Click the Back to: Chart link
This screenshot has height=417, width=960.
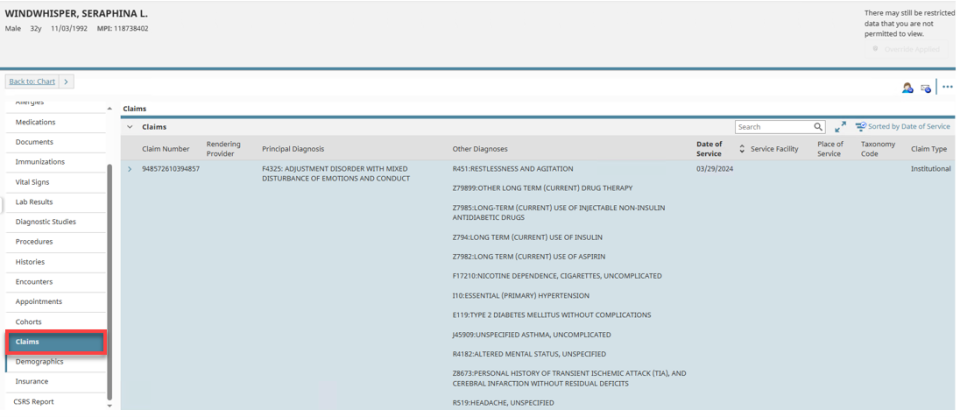point(32,80)
